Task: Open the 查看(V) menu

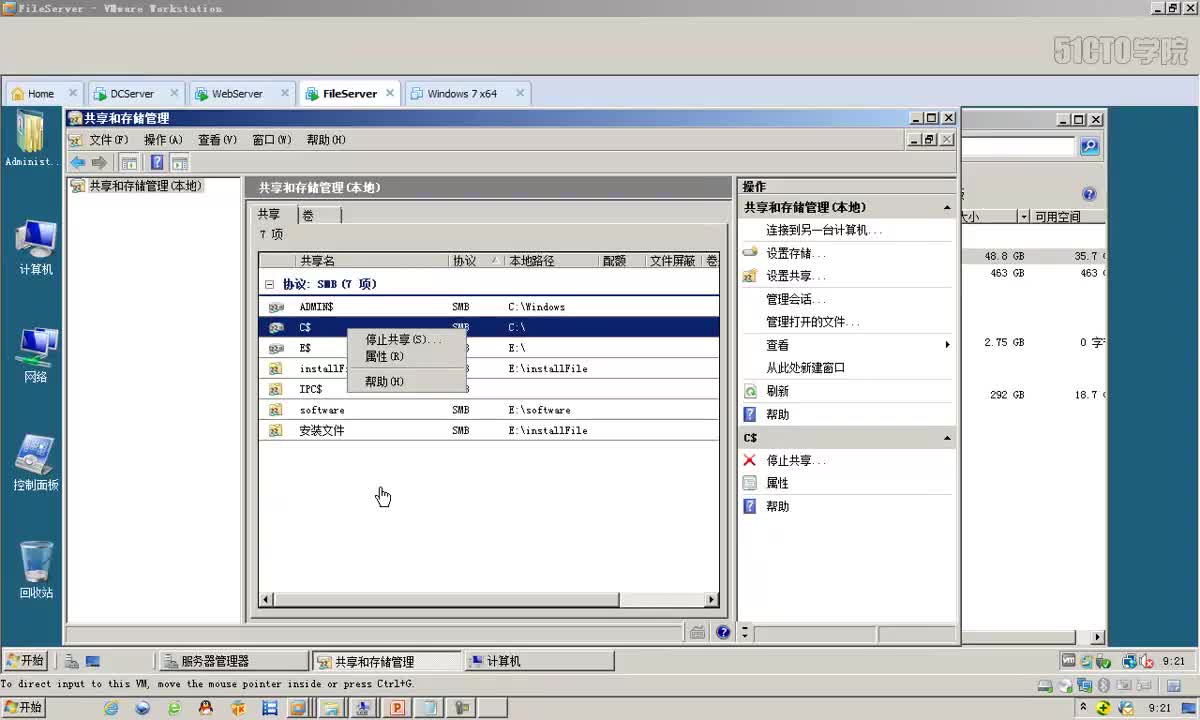Action: (217, 140)
